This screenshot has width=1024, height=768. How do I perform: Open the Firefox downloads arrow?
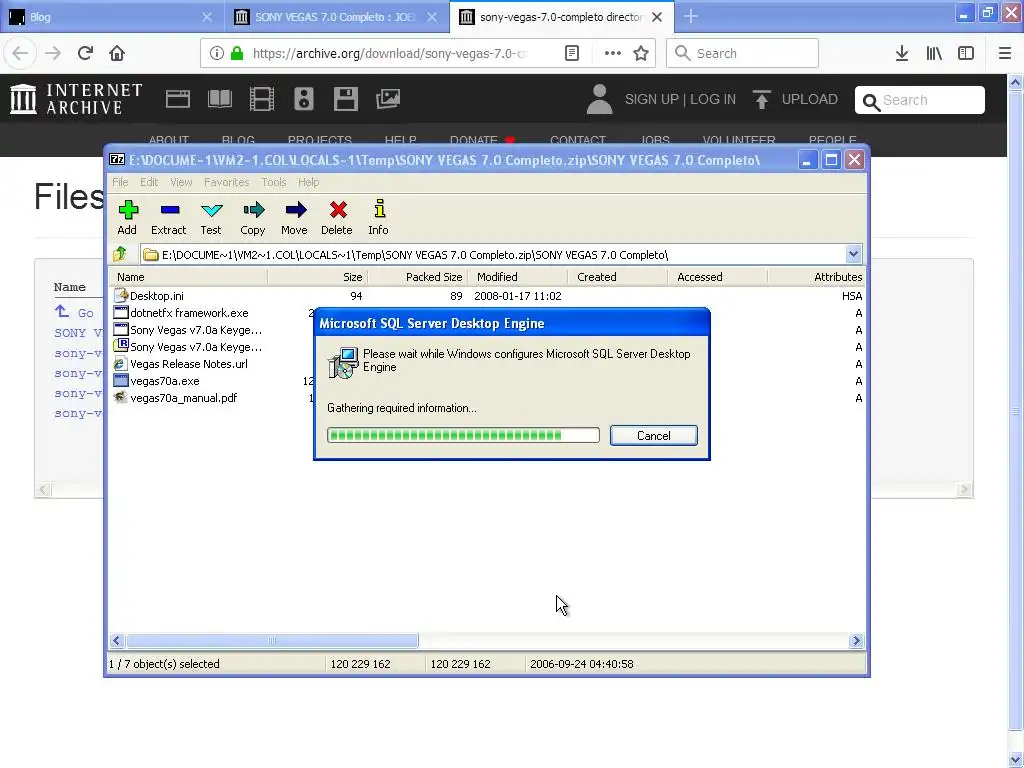(902, 54)
